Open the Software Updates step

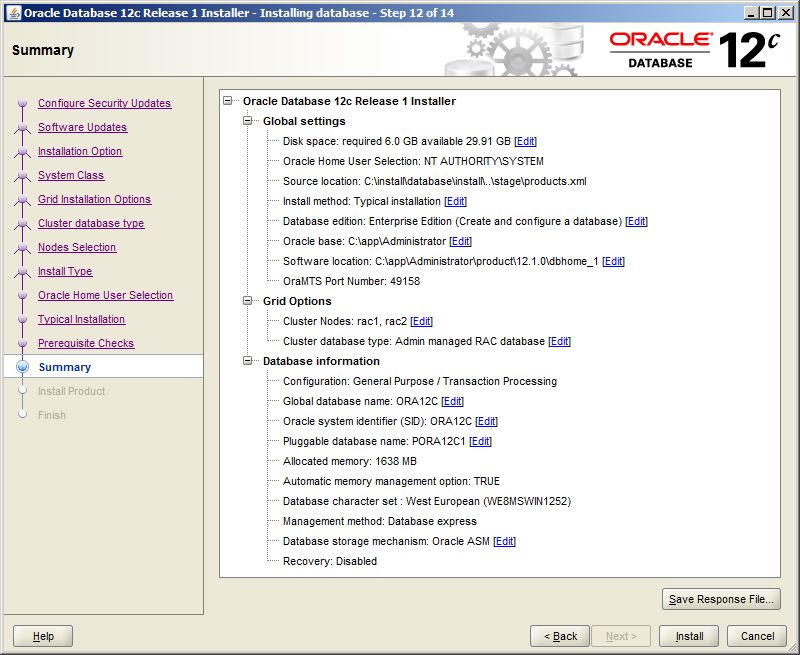click(83, 127)
